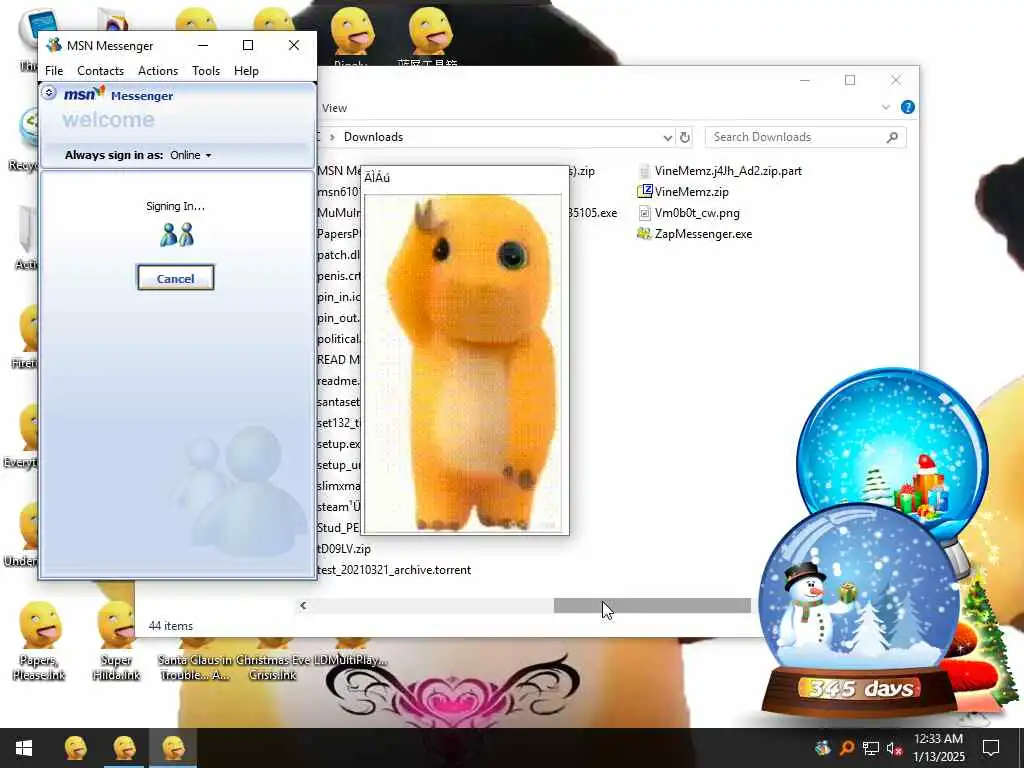
Task: Open the Actions menu
Action: [158, 71]
